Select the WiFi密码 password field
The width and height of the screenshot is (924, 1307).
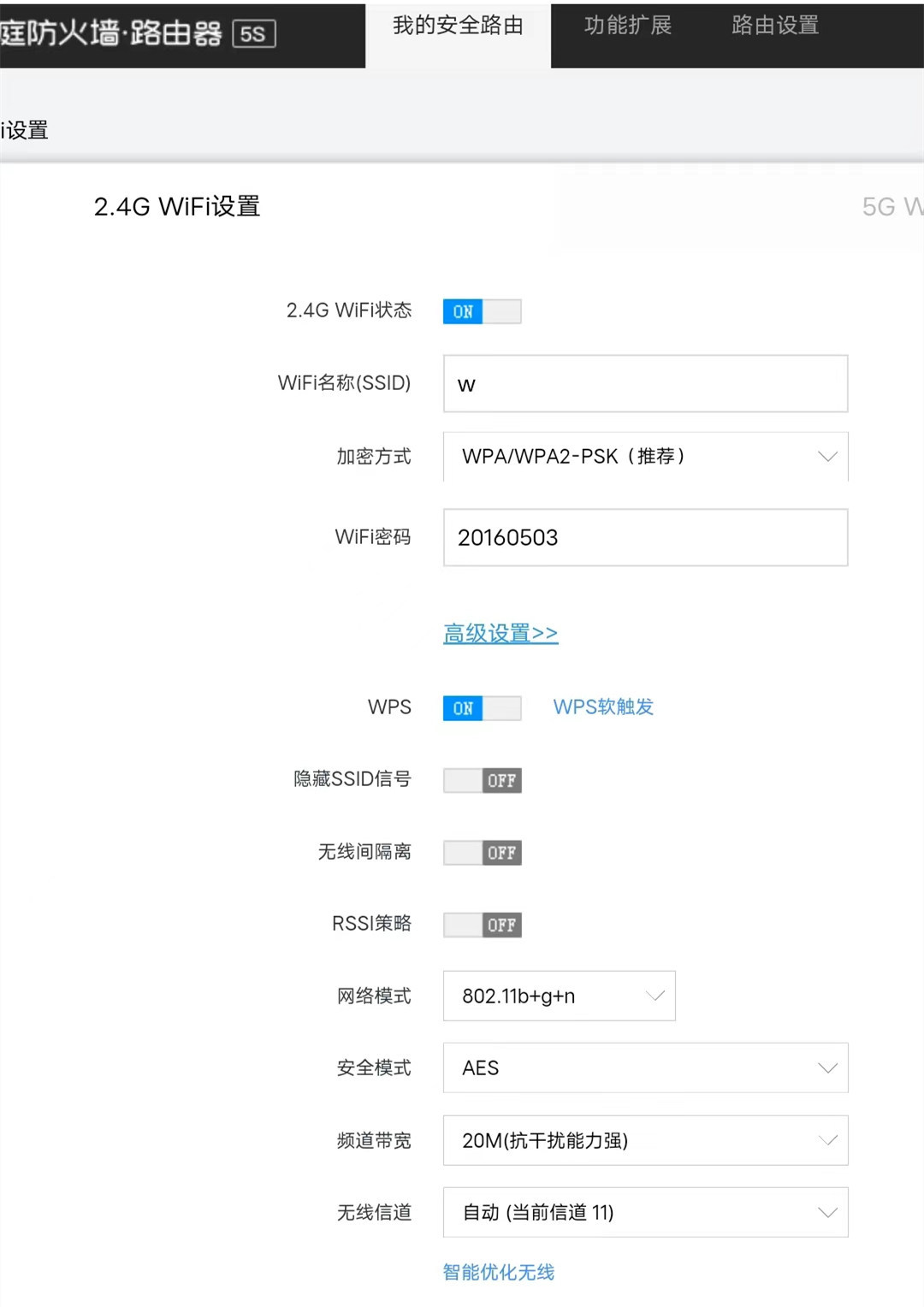pos(644,537)
